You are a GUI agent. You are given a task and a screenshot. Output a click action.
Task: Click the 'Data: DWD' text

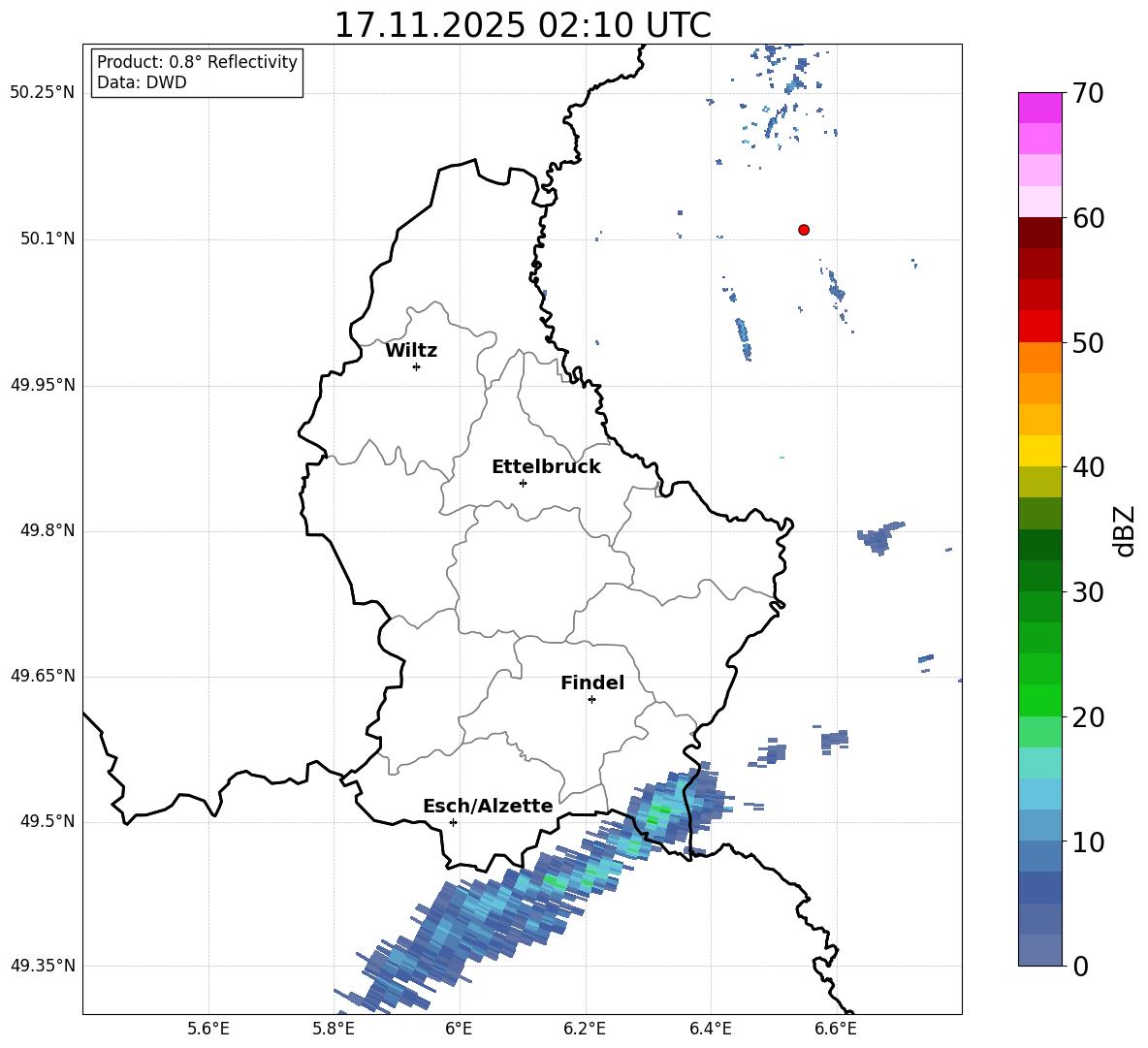point(142,82)
